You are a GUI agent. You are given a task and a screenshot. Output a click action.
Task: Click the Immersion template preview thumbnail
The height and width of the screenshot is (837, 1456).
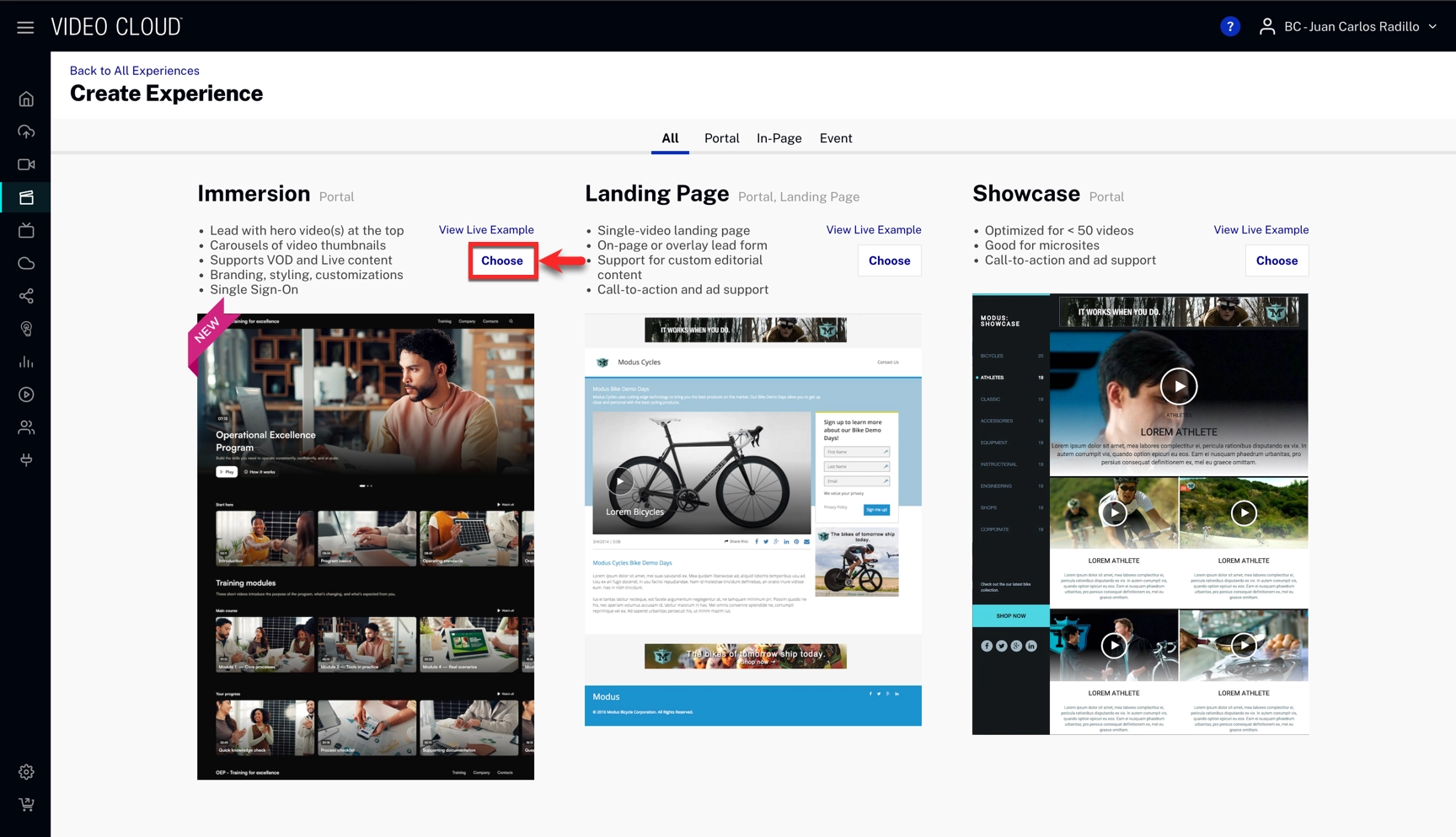366,546
